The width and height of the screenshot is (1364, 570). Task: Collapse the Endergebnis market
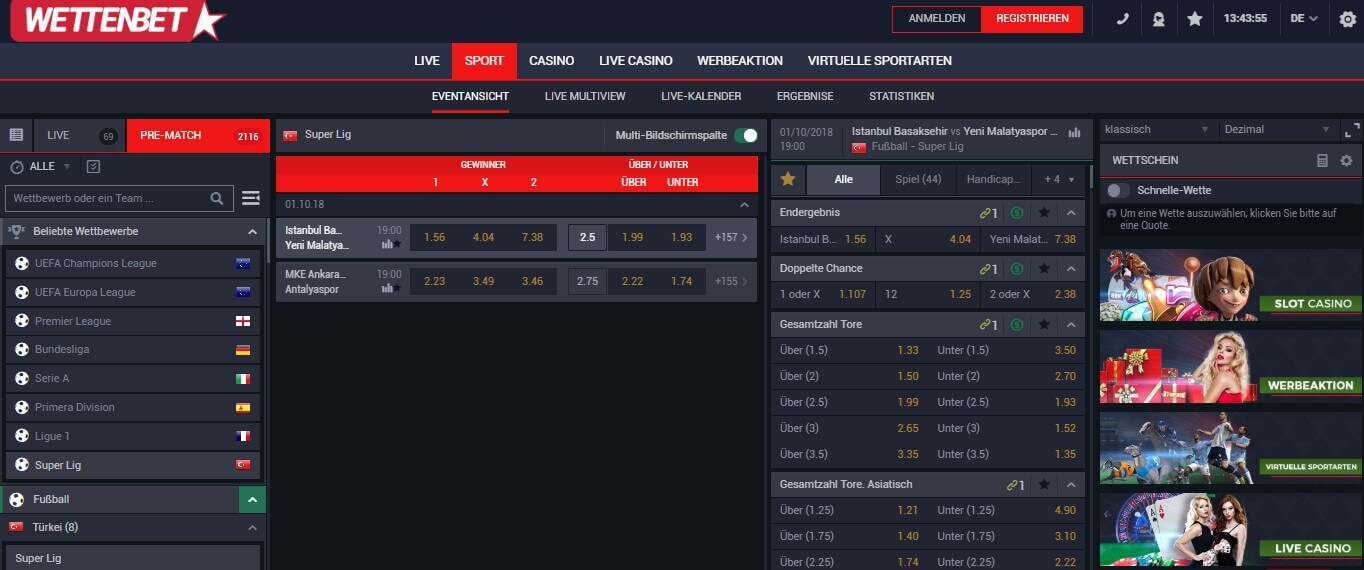(x=1071, y=212)
